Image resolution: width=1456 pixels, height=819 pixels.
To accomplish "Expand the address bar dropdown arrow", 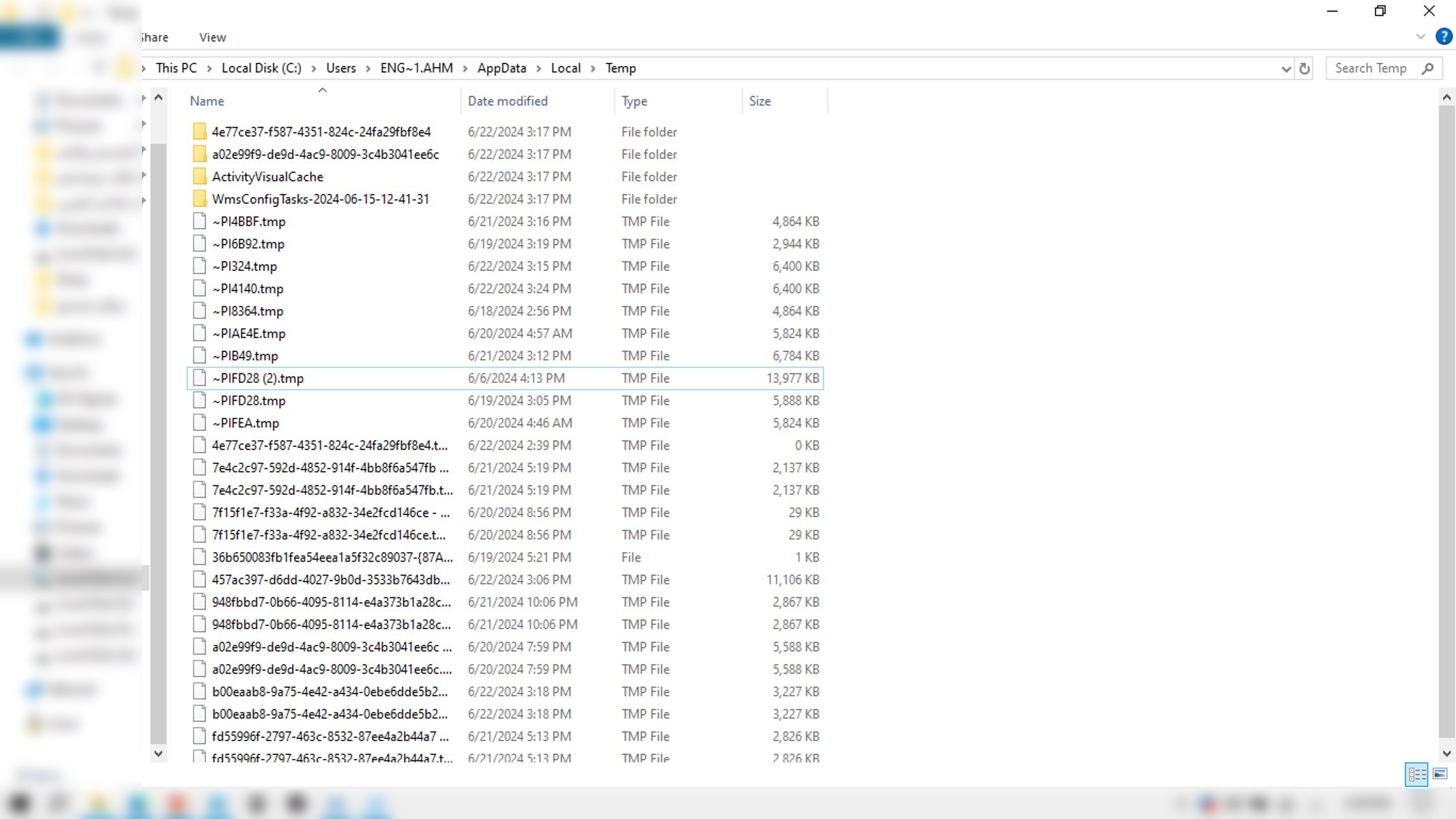I will [1285, 68].
